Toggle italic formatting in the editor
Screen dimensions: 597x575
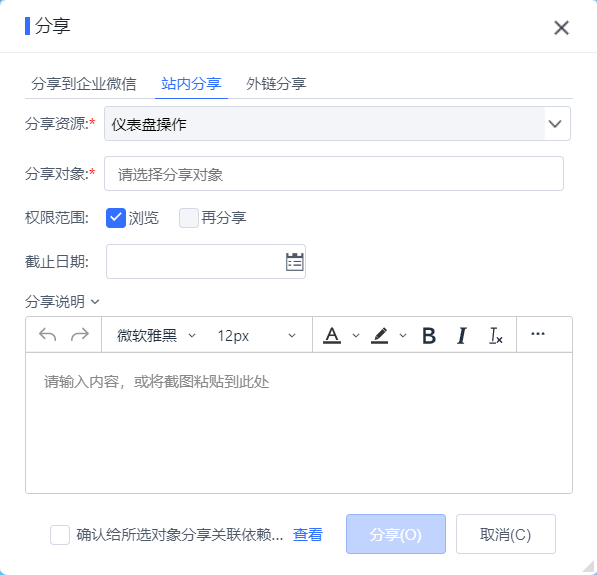(461, 335)
